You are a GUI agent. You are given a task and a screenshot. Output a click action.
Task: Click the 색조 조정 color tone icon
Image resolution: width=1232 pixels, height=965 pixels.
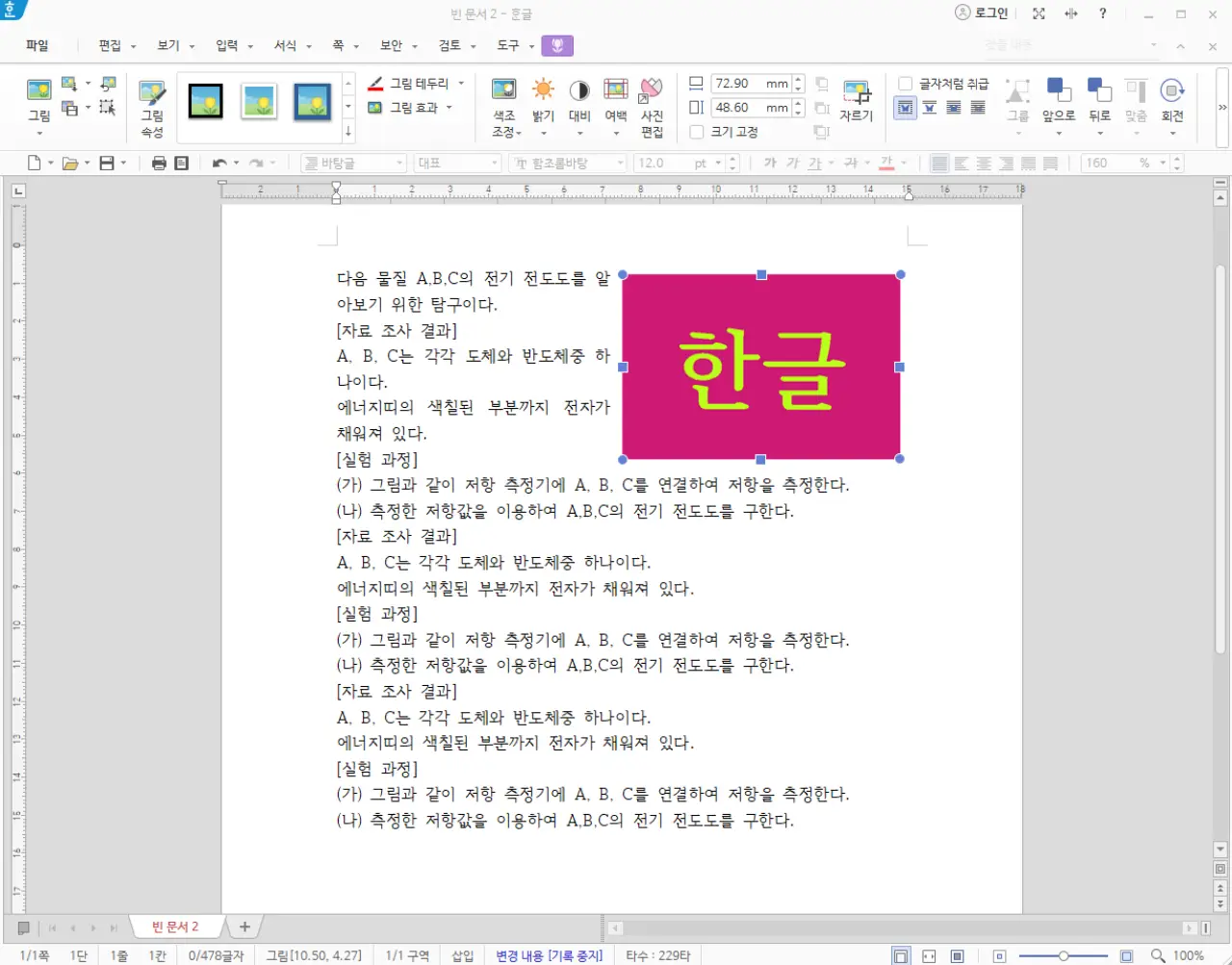click(x=504, y=99)
